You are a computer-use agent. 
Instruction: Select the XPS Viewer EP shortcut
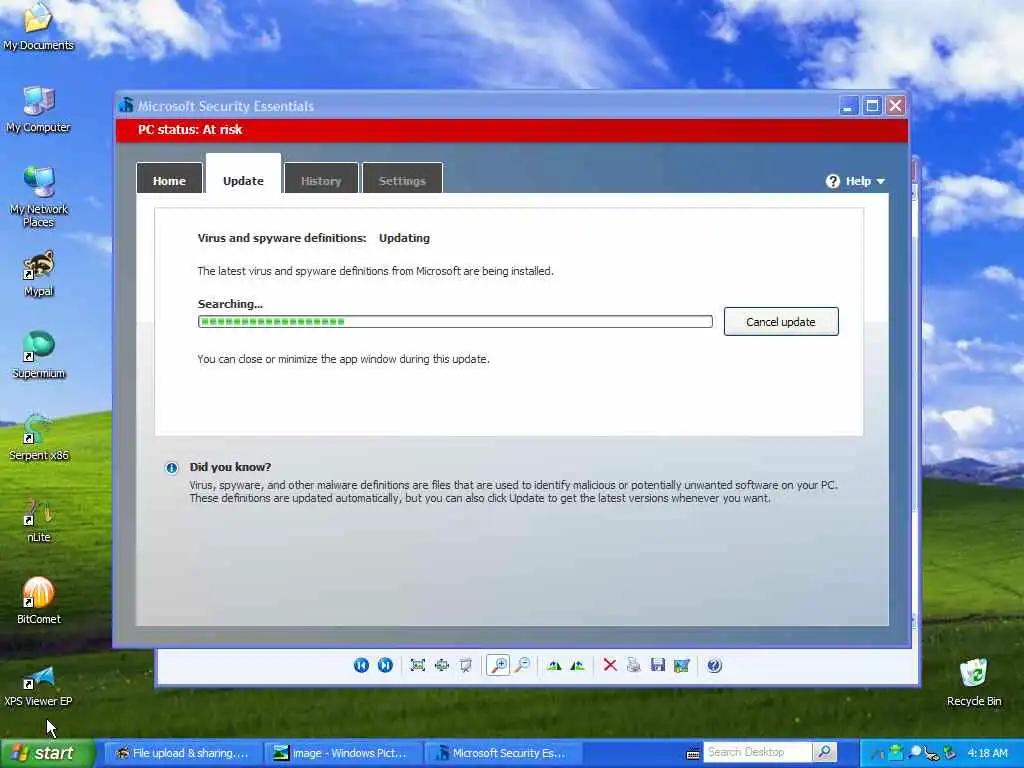click(39, 686)
